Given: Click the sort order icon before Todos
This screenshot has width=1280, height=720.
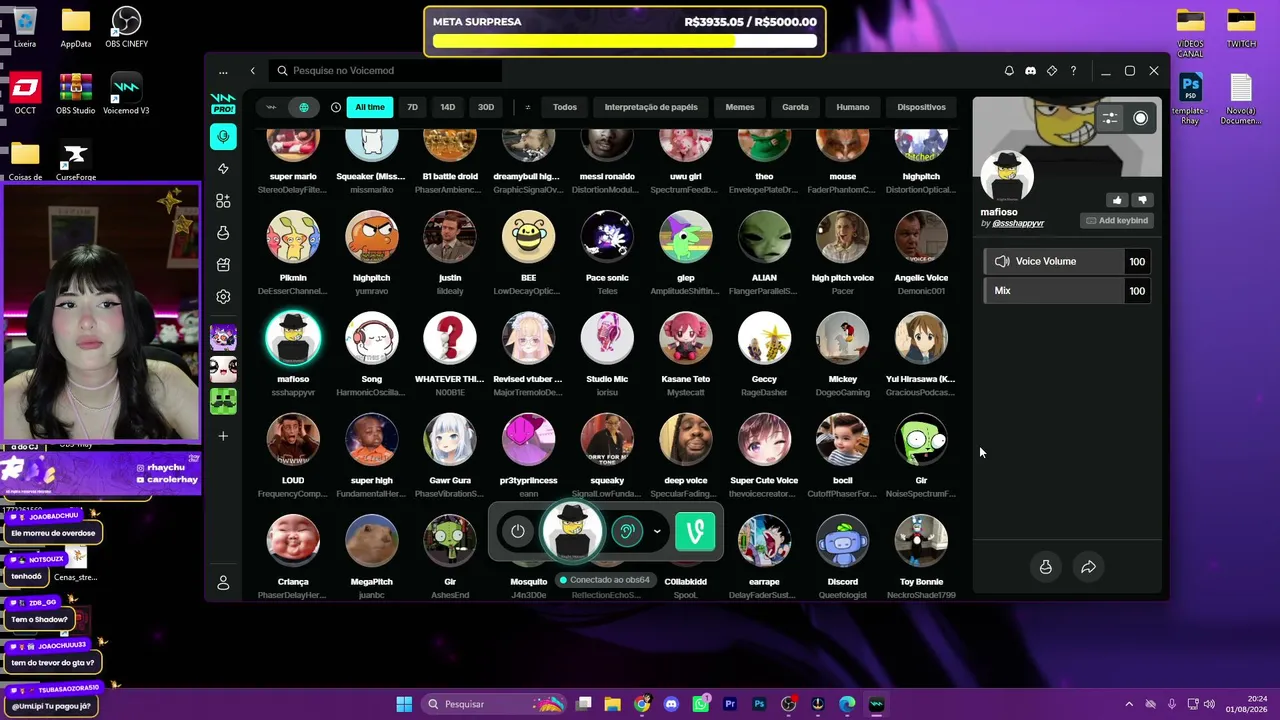Looking at the screenshot, I should [528, 107].
